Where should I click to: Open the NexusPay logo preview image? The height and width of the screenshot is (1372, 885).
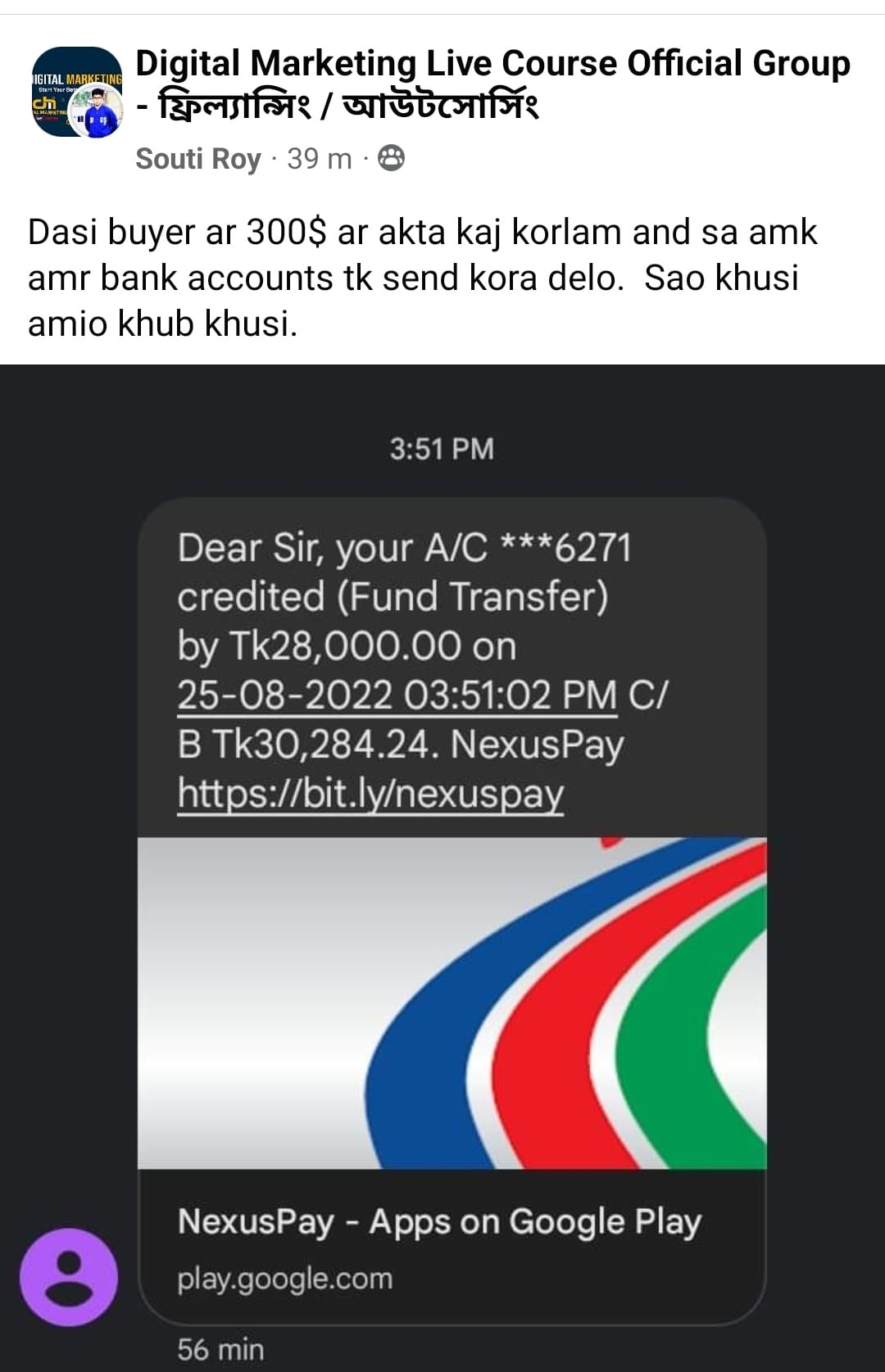tap(452, 1003)
